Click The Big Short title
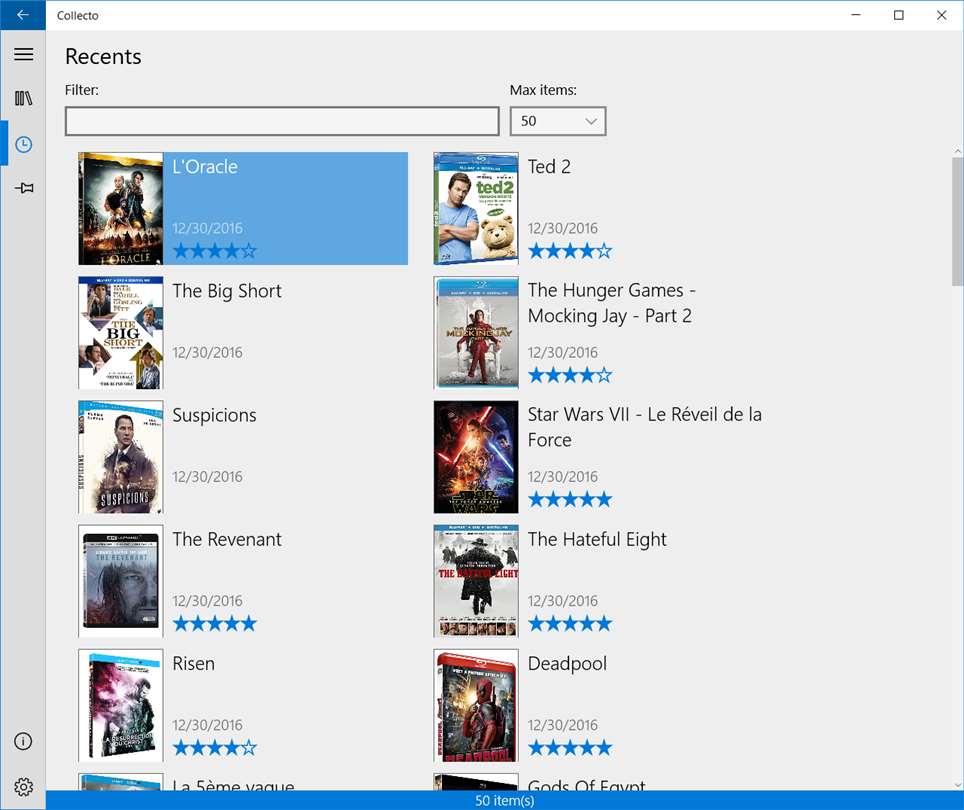964x810 pixels. (x=227, y=291)
